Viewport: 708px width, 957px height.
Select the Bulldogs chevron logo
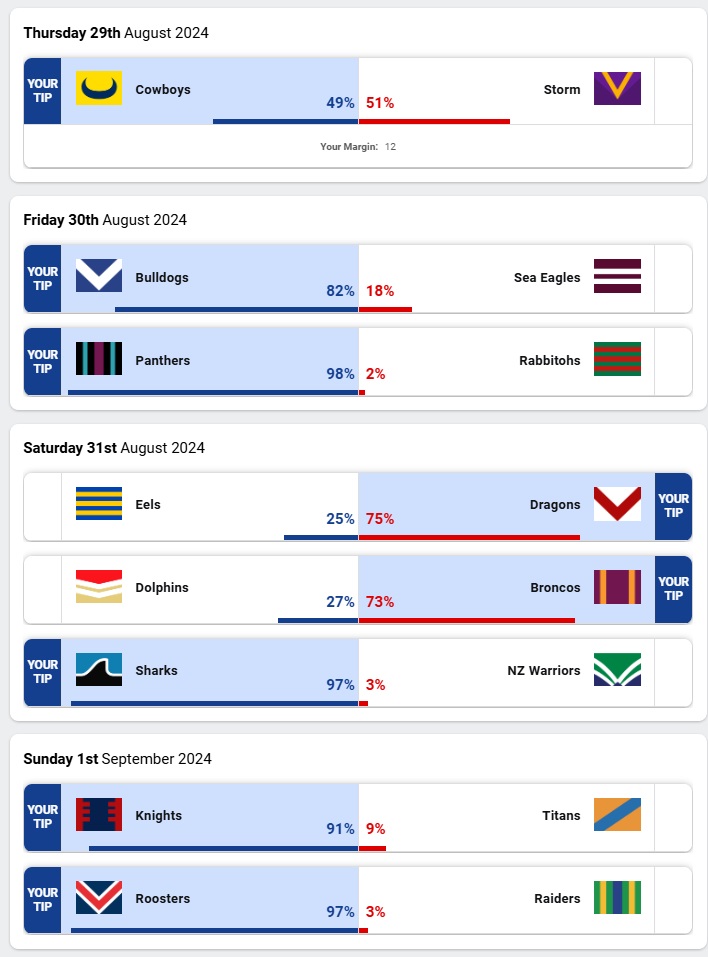pyautogui.click(x=99, y=275)
